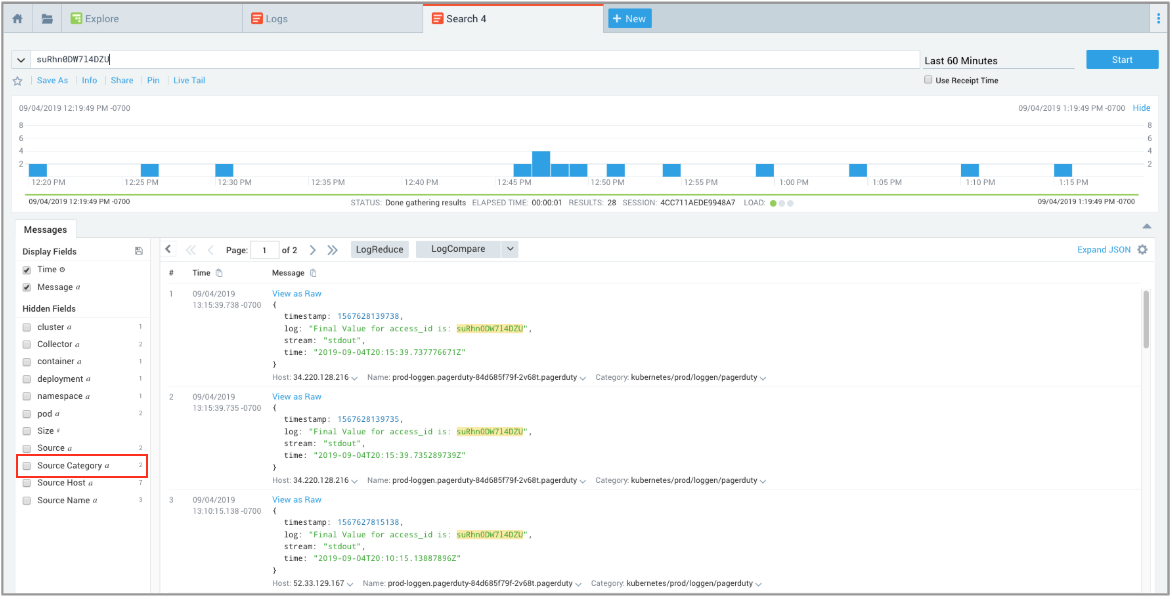Image resolution: width=1172 pixels, height=599 pixels.
Task: Click the Live Tail link
Action: pyautogui.click(x=189, y=80)
